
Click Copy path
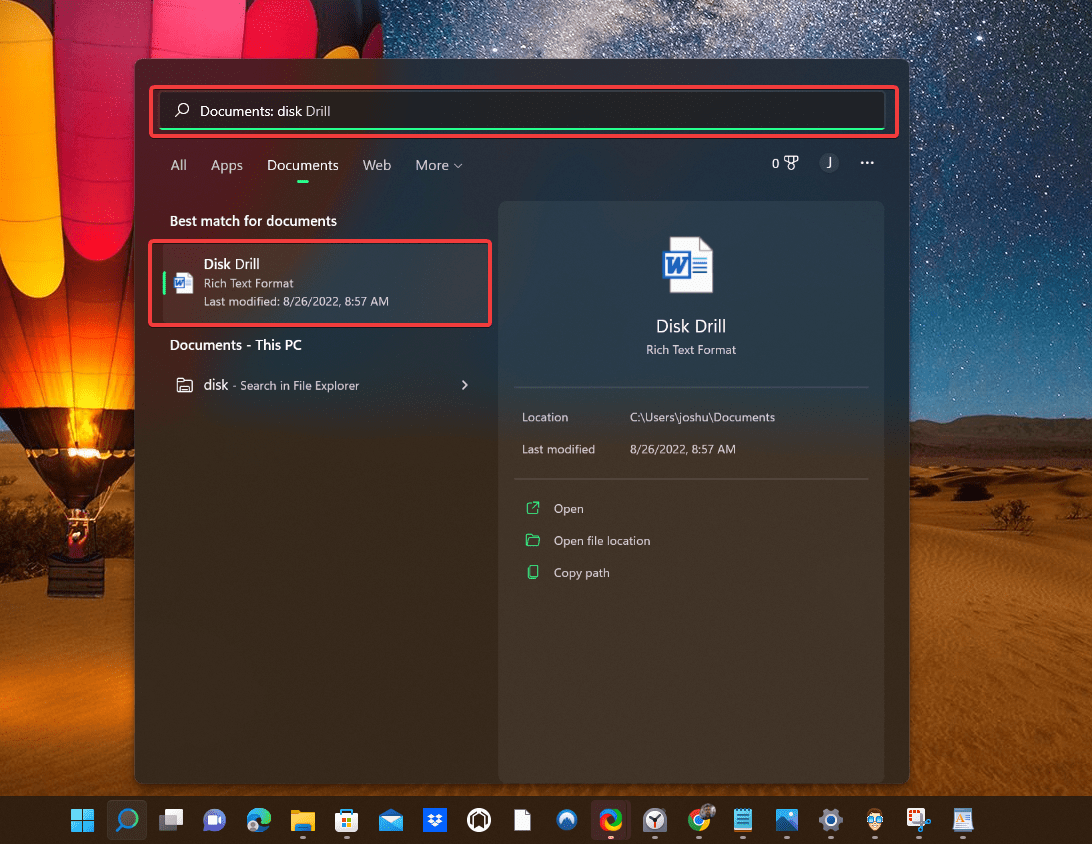[582, 573]
